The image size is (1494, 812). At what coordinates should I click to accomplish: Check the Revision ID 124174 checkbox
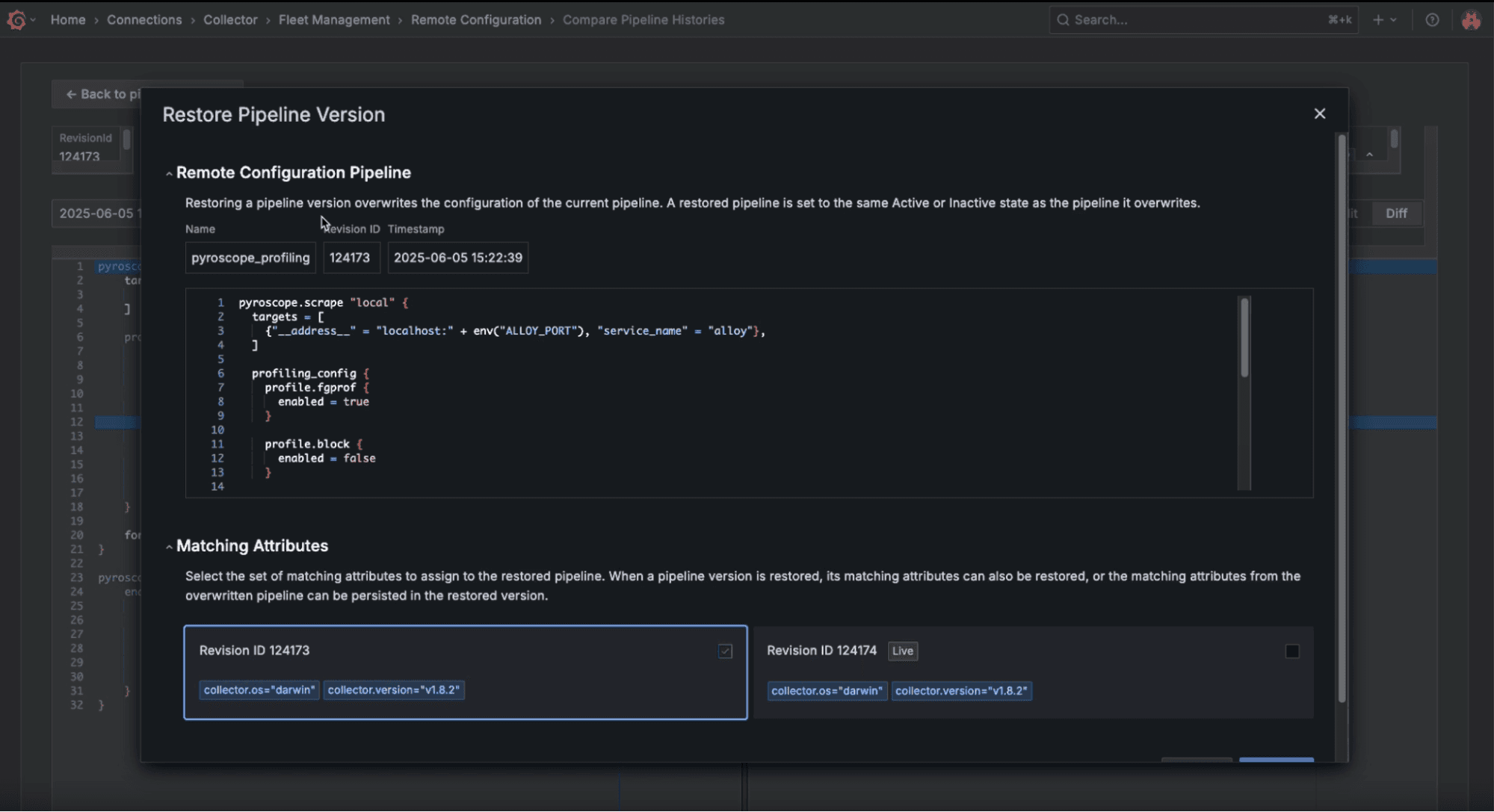click(1292, 651)
